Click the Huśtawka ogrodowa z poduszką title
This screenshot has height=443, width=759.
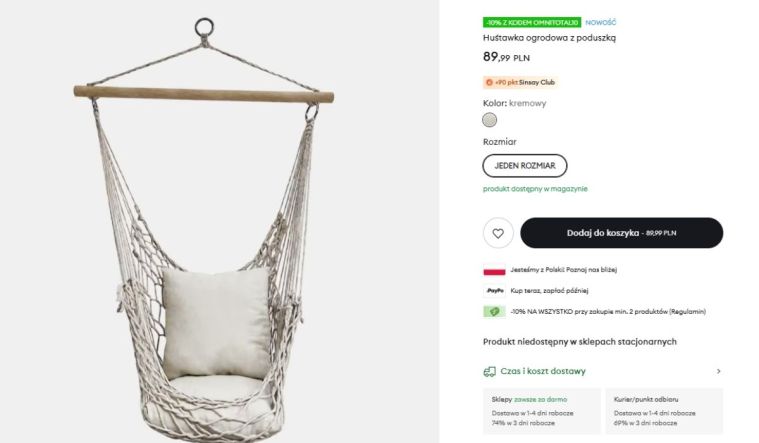(549, 38)
